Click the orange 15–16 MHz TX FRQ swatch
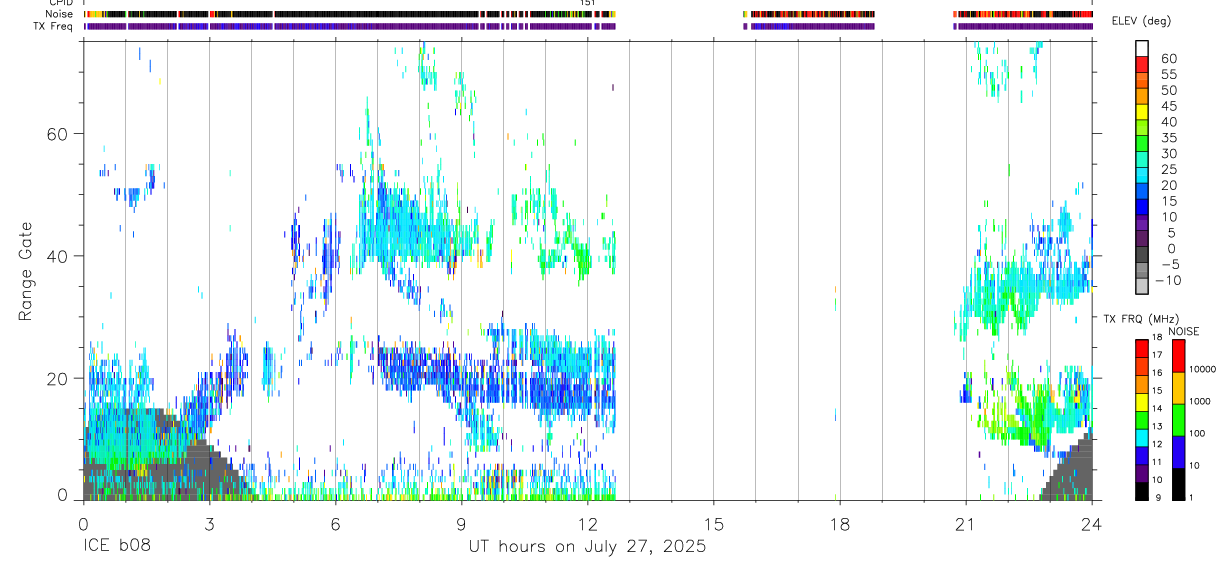1228x567 pixels. point(1141,384)
